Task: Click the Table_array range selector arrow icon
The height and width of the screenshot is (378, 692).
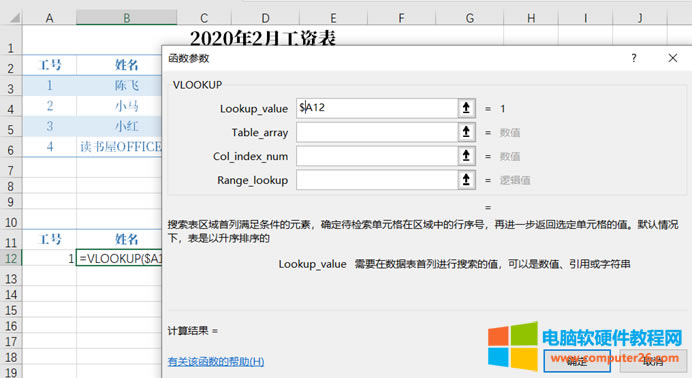Action: pos(466,132)
